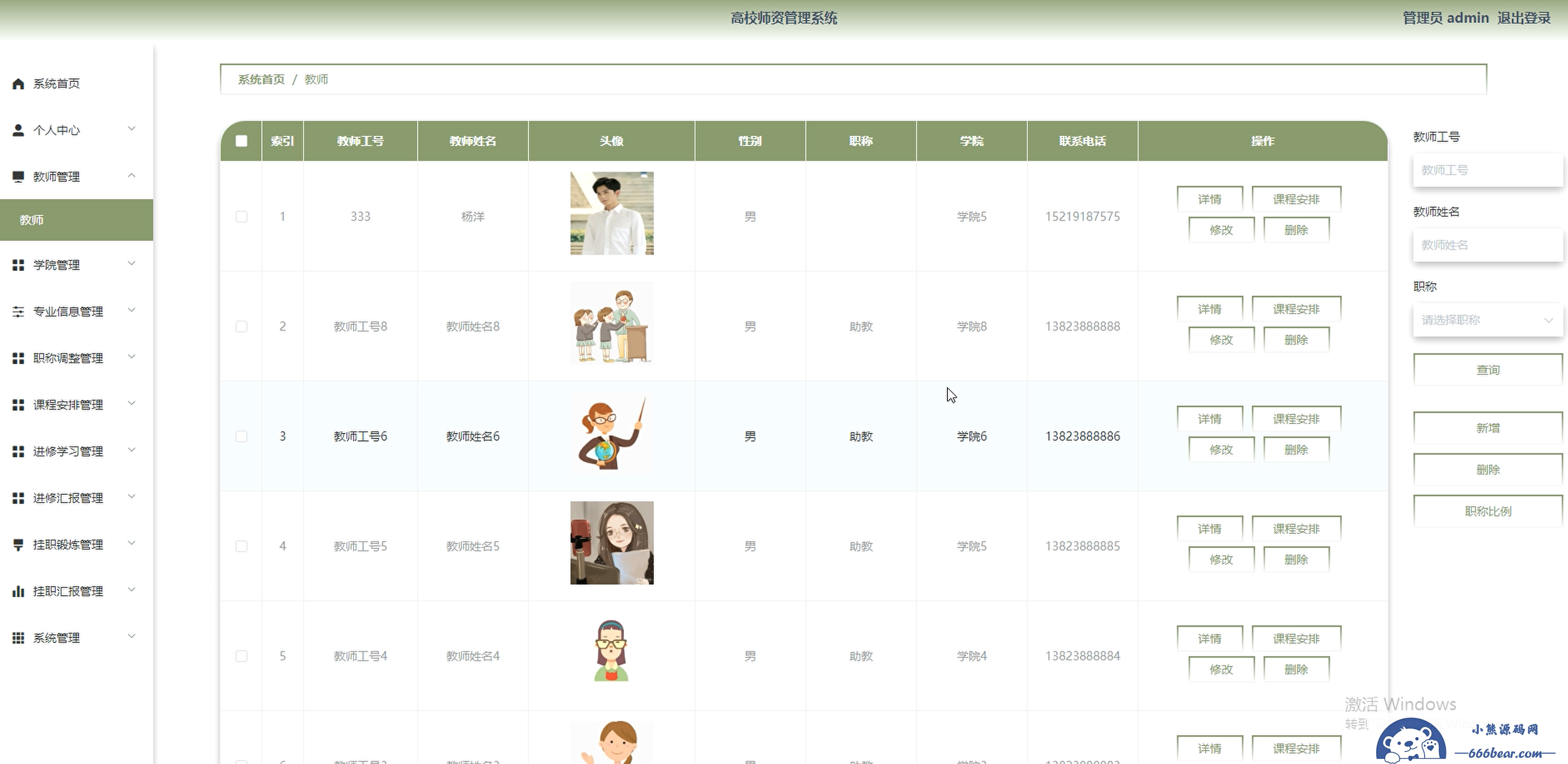Click 系统首页 in the breadcrumb

point(261,80)
